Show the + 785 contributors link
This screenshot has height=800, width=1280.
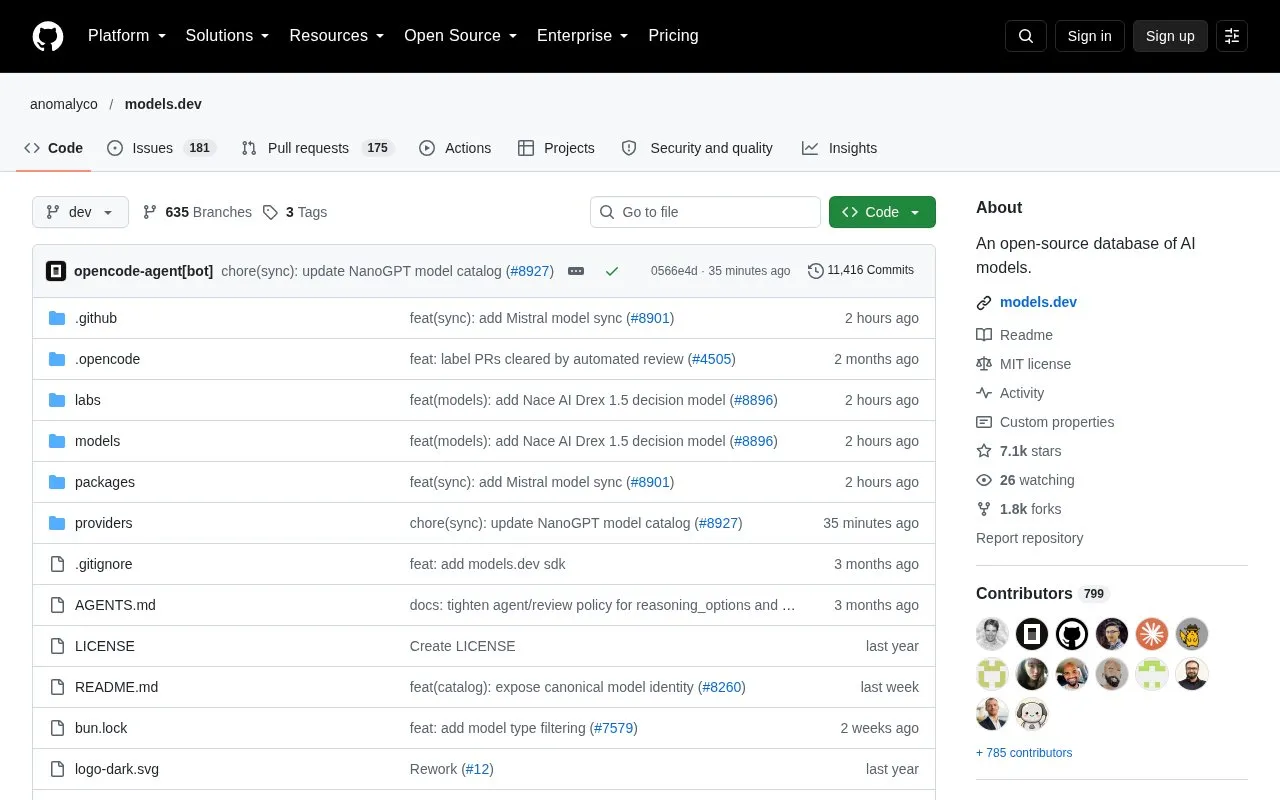(1024, 753)
